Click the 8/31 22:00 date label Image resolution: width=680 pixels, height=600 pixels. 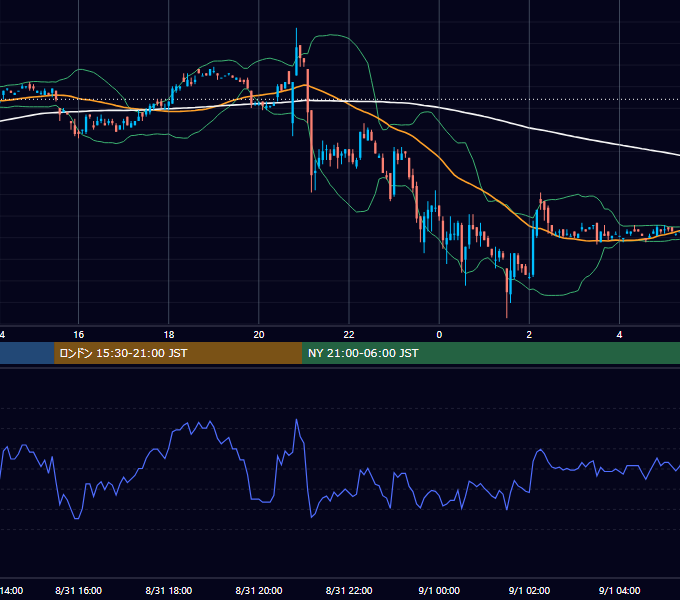(349, 590)
